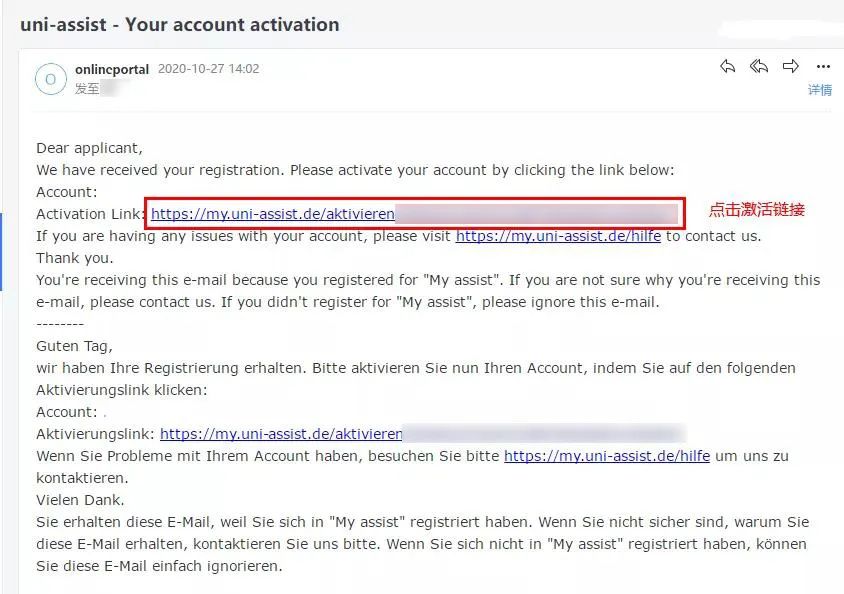Show message details via 详情
The height and width of the screenshot is (594, 844).
pyautogui.click(x=820, y=90)
